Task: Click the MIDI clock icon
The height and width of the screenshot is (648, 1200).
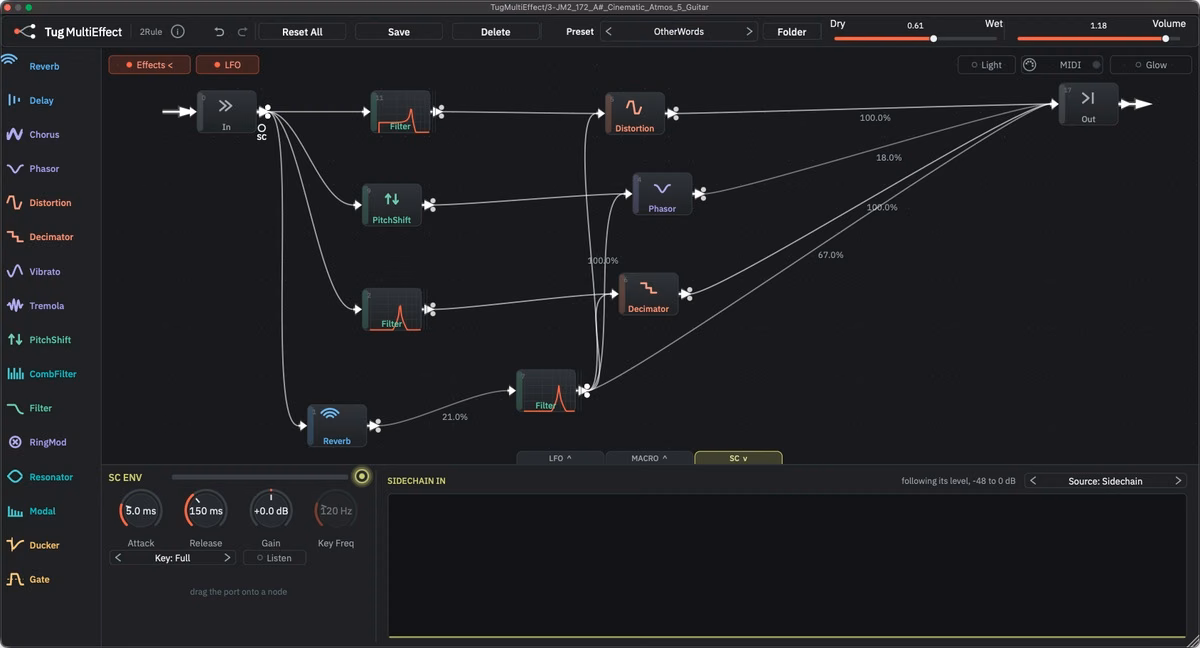Action: 1030,65
